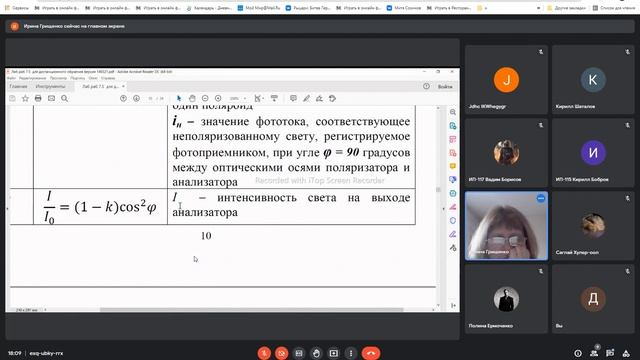Click the sign document icon

pyautogui.click(x=319, y=98)
